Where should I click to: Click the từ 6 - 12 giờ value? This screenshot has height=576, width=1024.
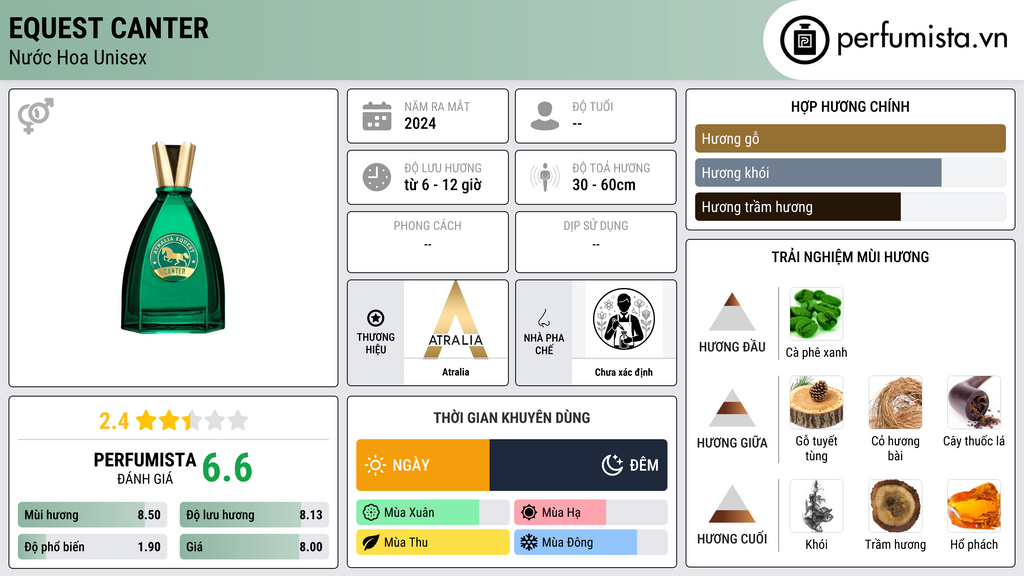[443, 185]
